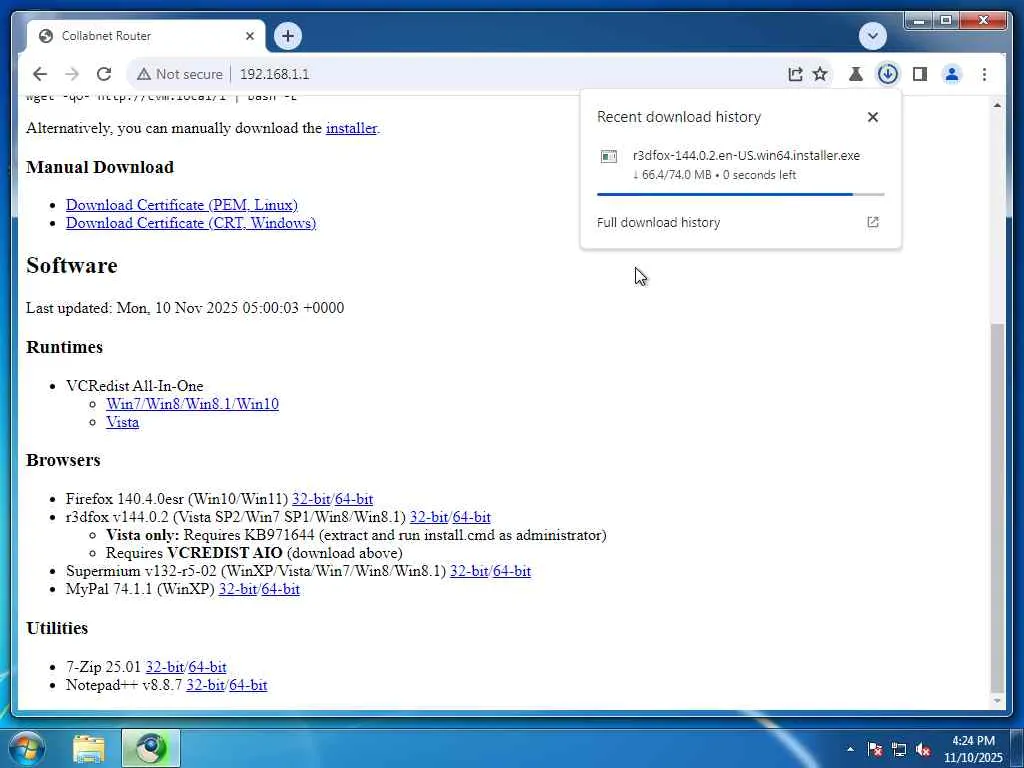Viewport: 1024px width, 768px height.
Task: Click the address bar URL 192.168.1.1
Action: (x=275, y=74)
